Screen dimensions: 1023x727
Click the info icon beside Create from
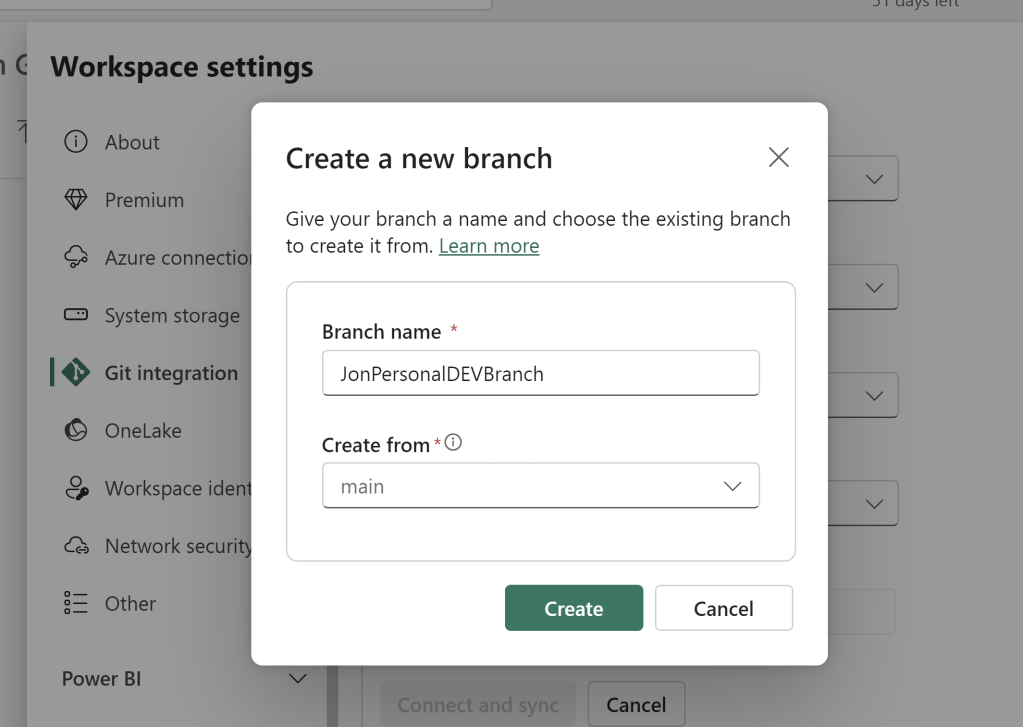tap(453, 444)
